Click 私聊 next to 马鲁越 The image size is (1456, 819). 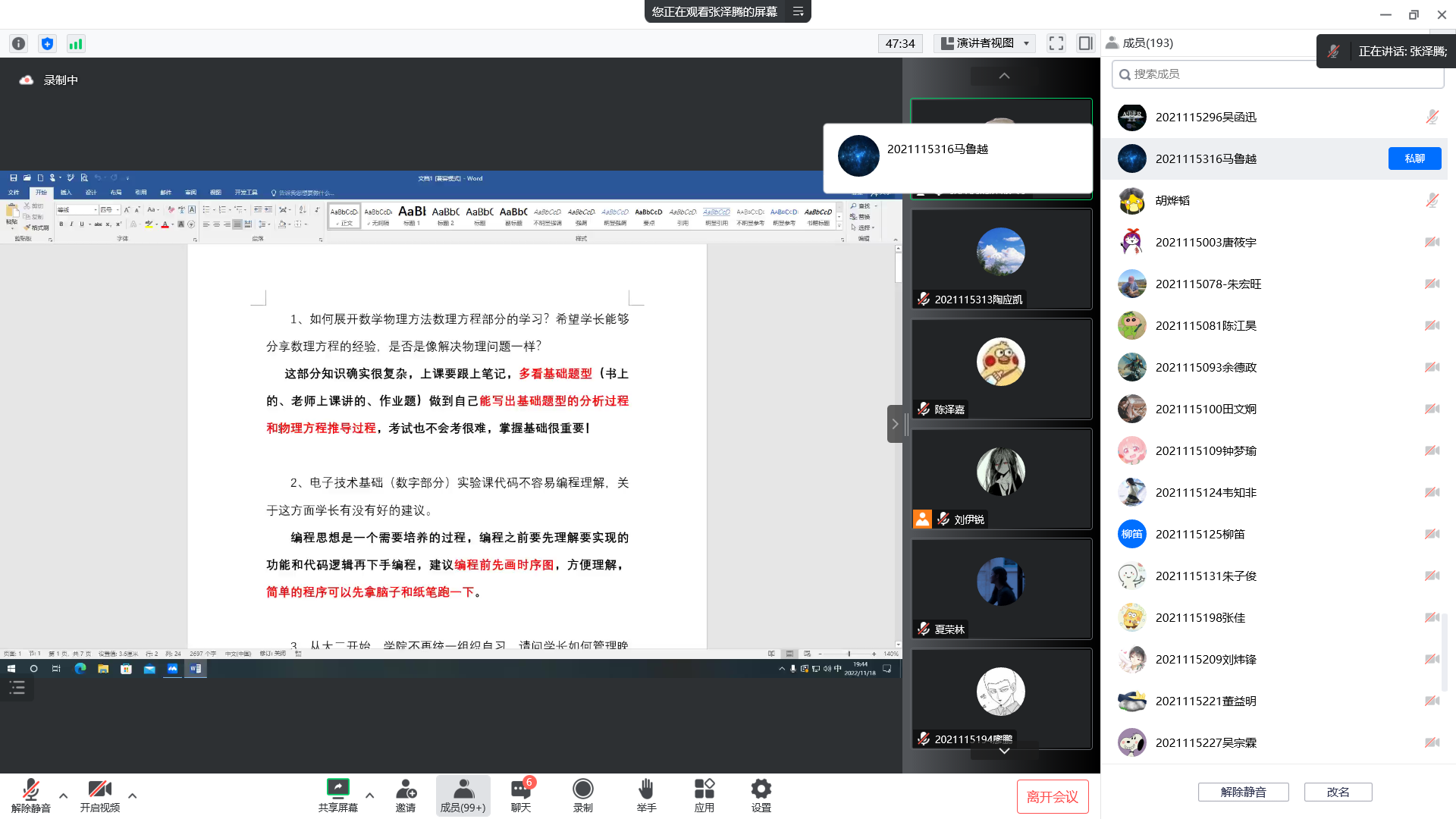[x=1414, y=158]
